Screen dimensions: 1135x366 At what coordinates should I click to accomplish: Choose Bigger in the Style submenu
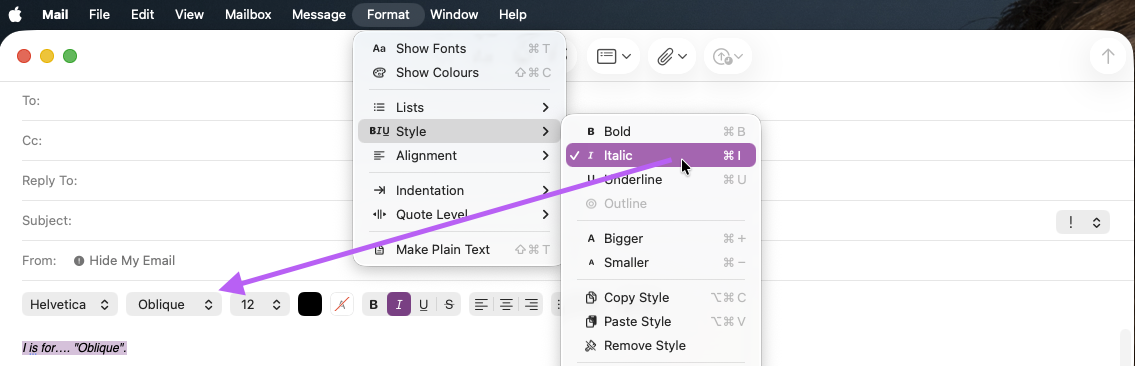click(661, 239)
